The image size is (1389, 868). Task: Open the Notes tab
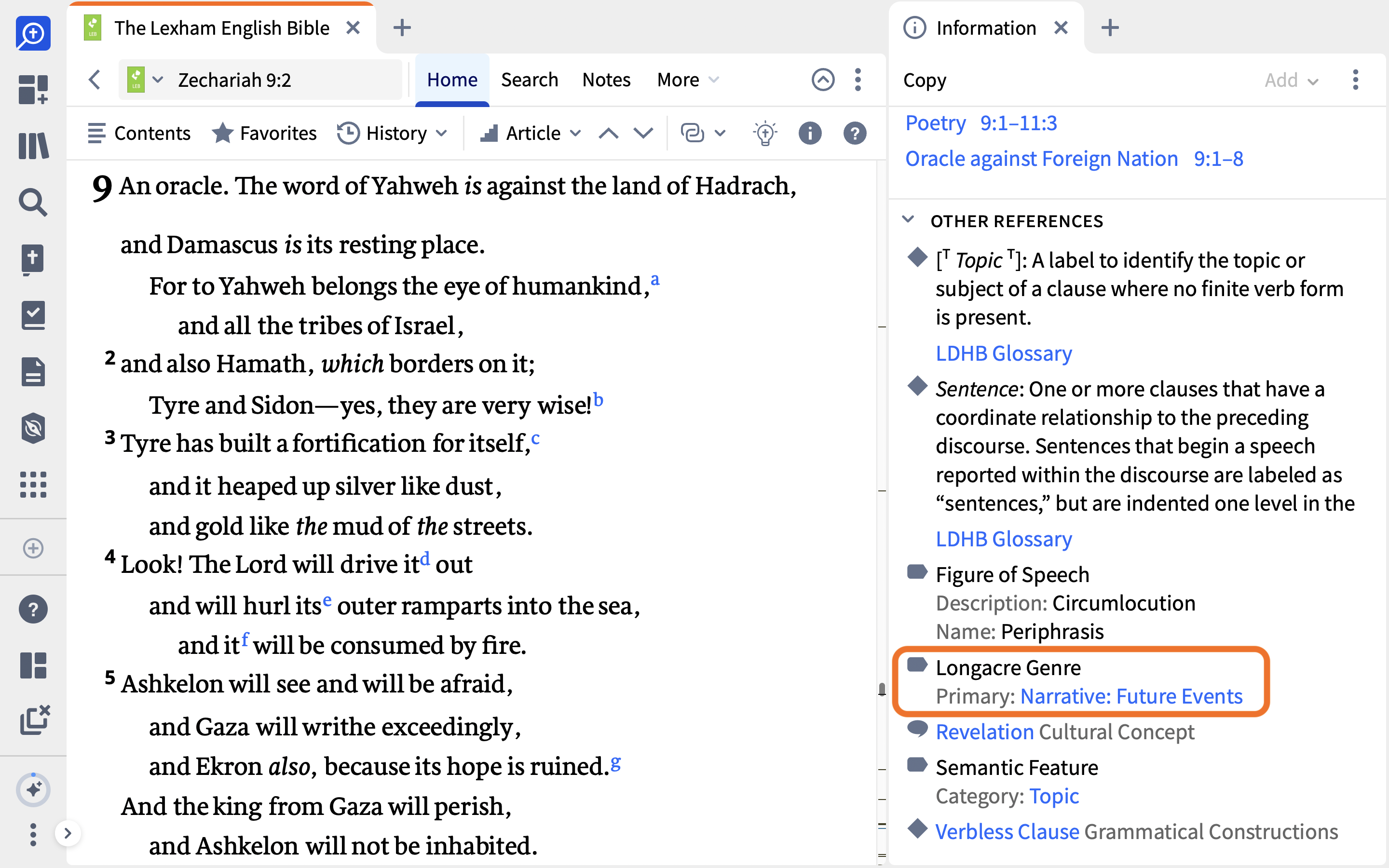click(606, 80)
